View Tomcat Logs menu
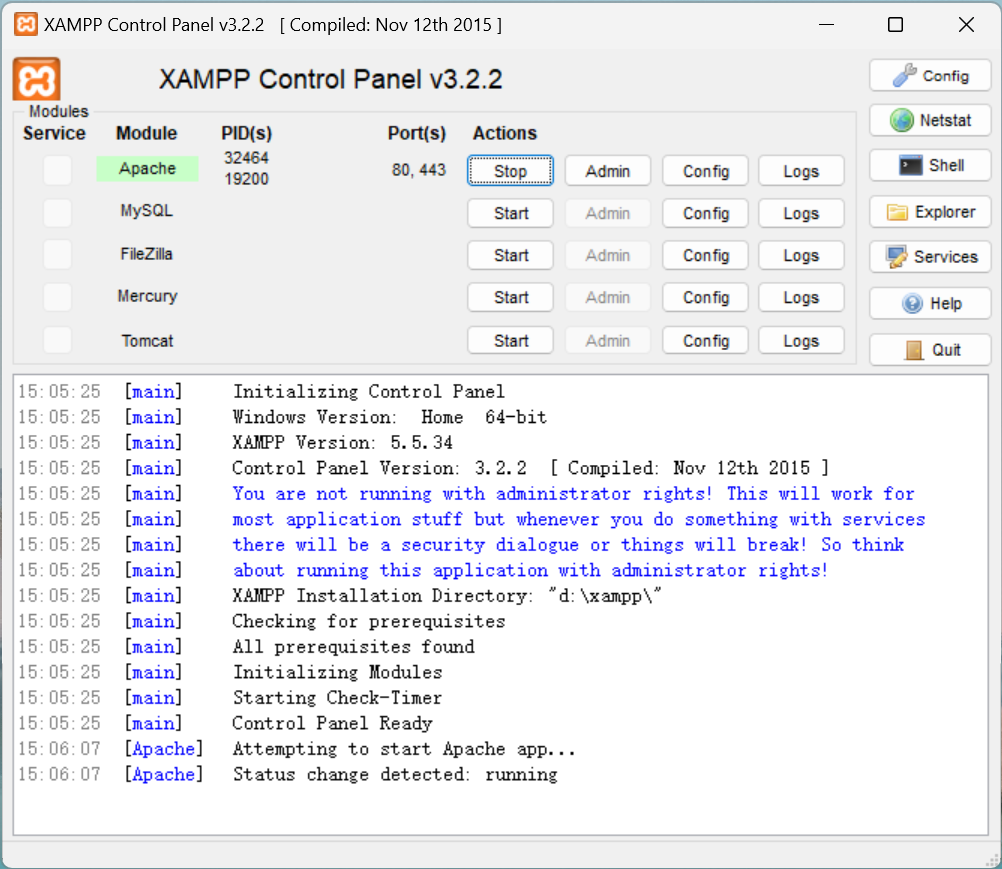 tap(801, 341)
